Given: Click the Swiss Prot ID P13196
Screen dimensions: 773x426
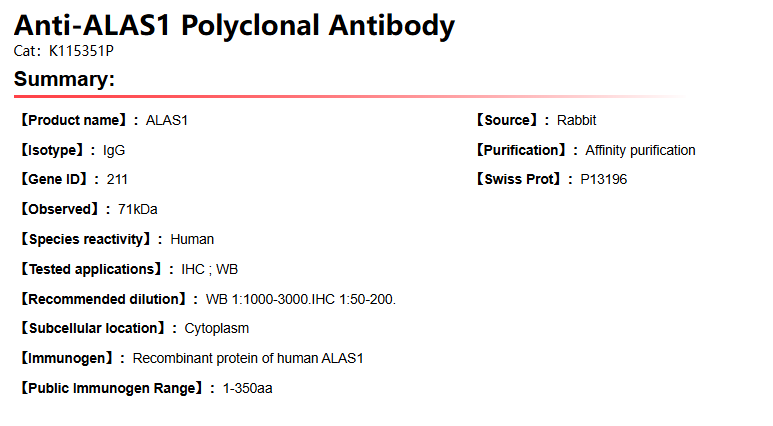Looking at the screenshot, I should click(604, 180).
